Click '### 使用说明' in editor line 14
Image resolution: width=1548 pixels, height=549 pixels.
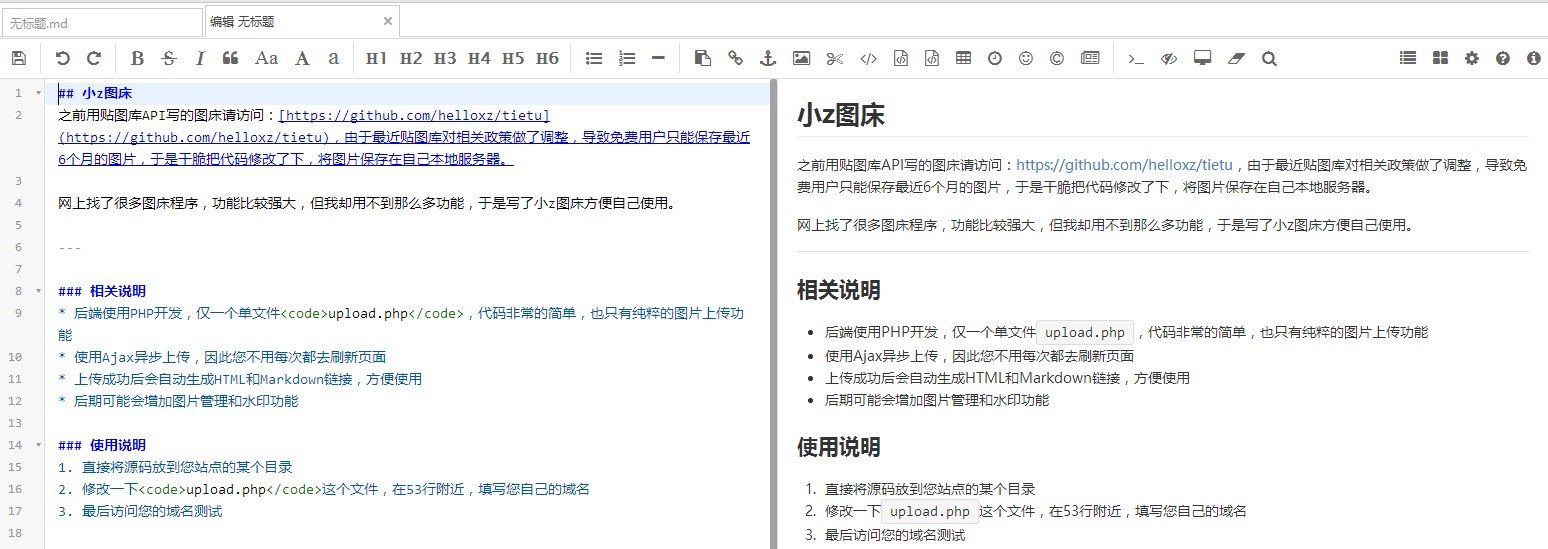point(102,446)
